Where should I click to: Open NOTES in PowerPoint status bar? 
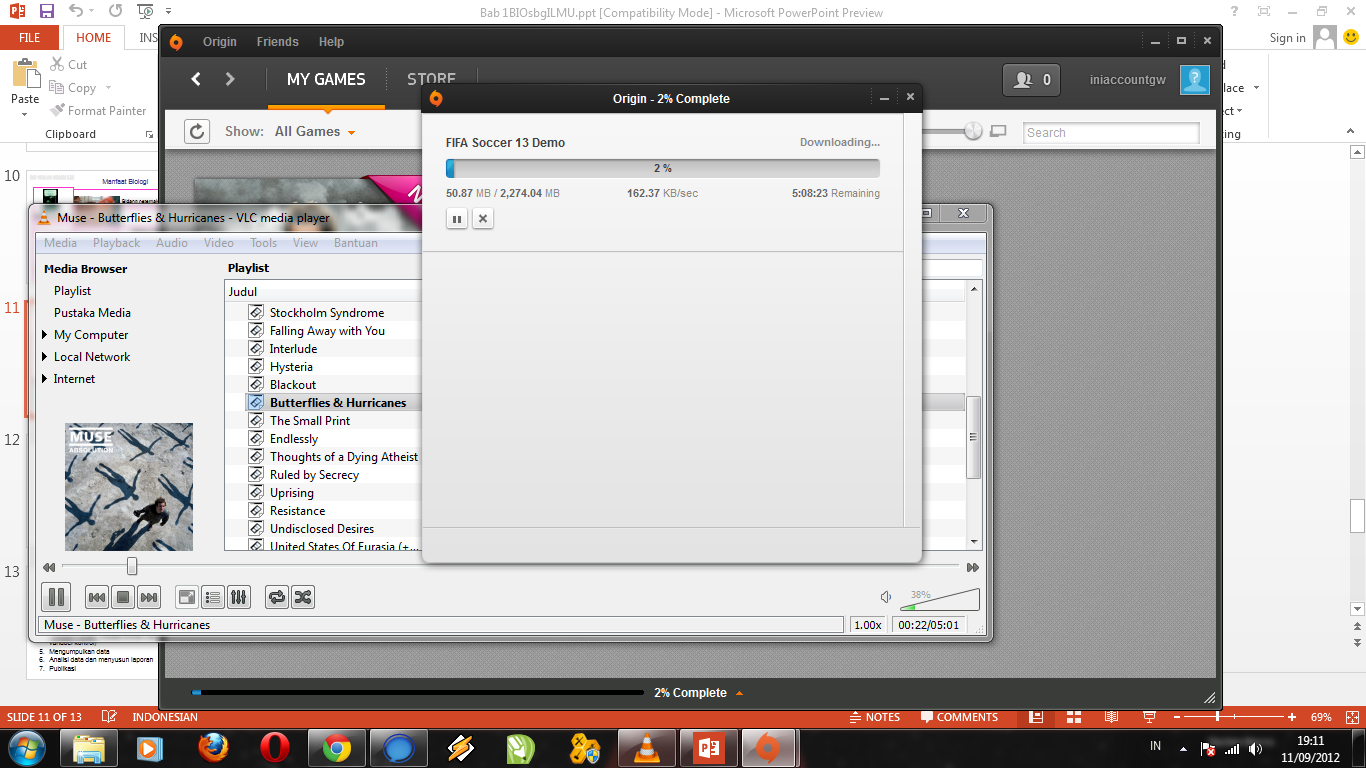click(874, 717)
